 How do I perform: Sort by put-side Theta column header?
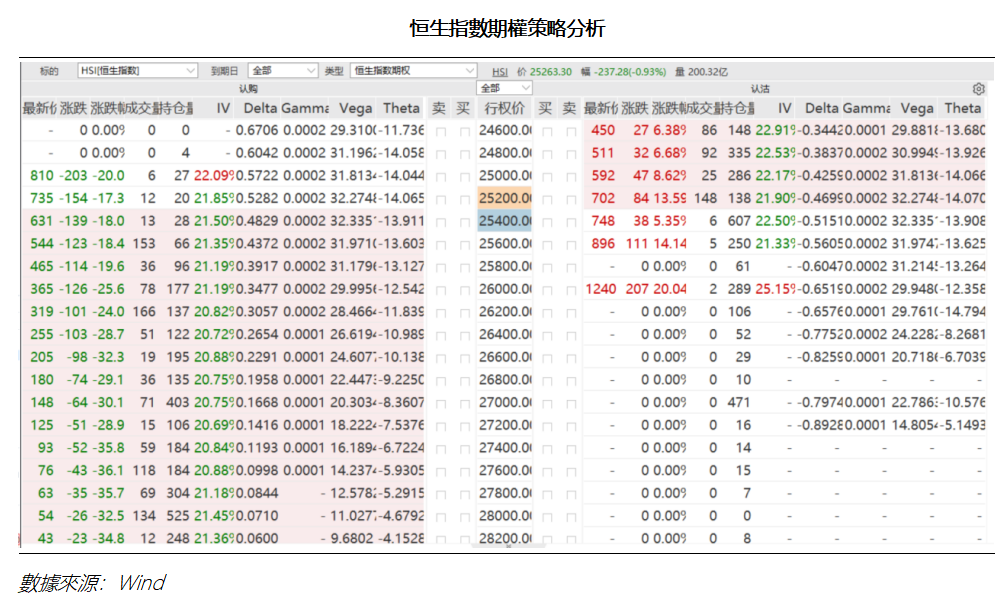962,108
